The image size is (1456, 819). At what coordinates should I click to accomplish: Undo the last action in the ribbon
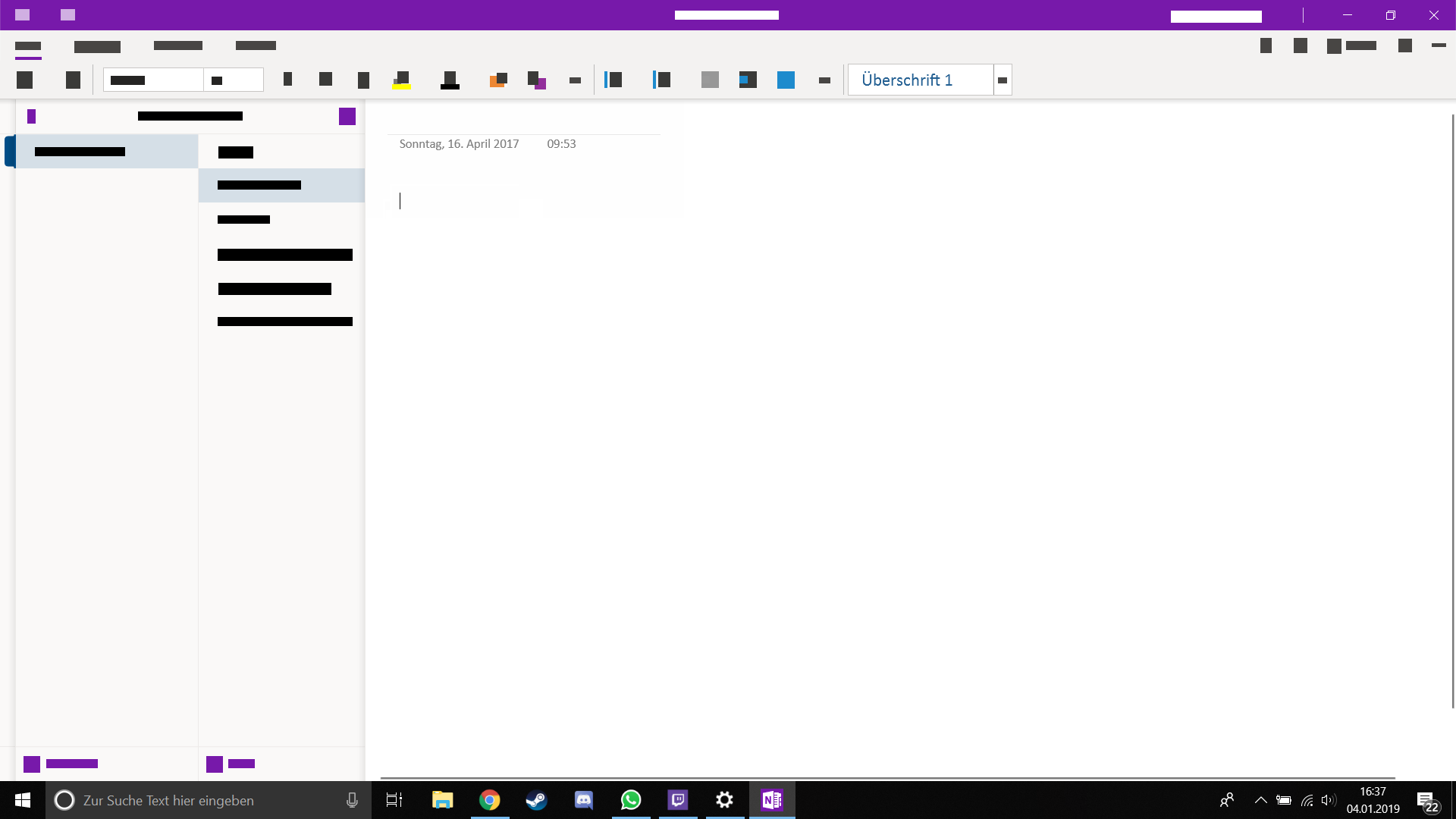click(x=25, y=80)
